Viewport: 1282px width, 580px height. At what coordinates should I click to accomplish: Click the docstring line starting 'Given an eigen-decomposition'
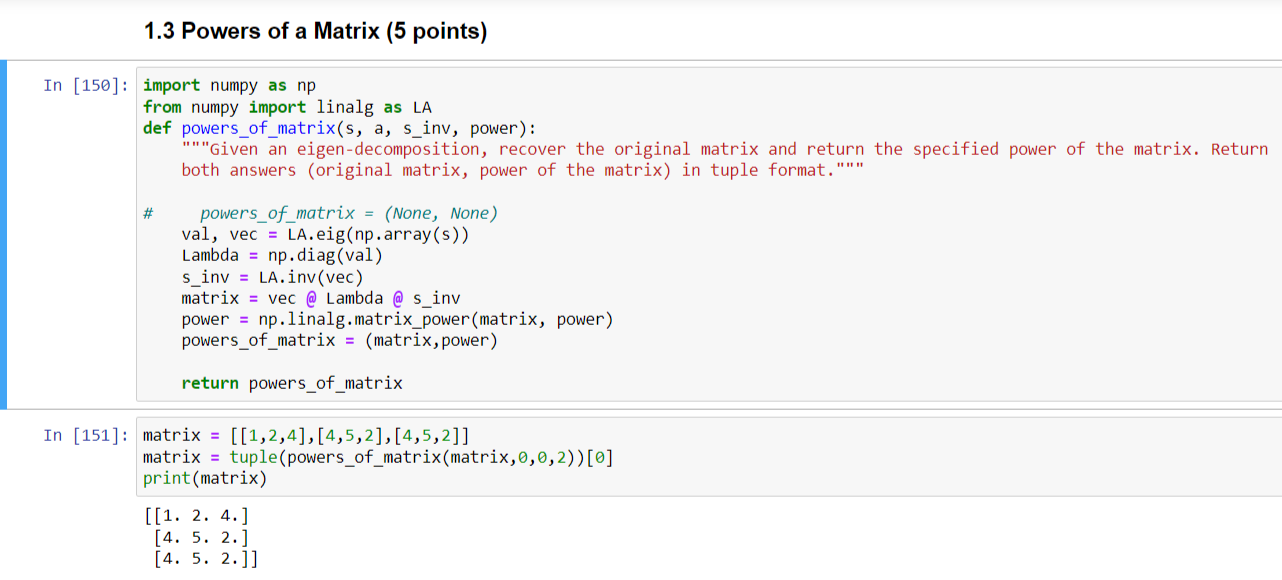tap(724, 149)
